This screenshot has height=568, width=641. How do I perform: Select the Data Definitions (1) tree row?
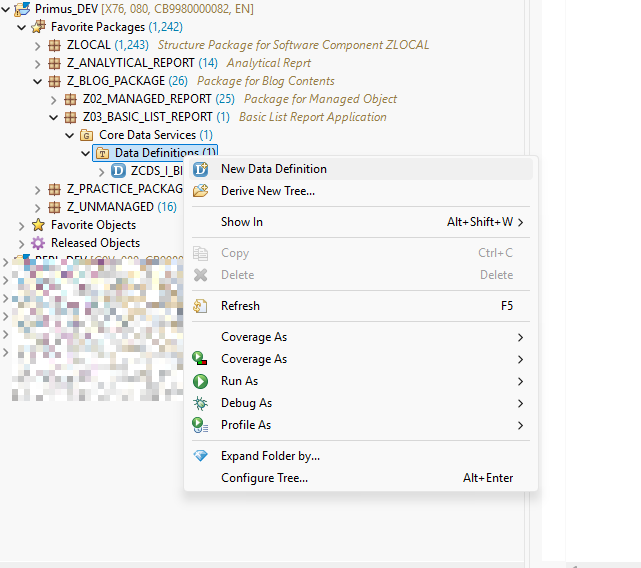click(x=155, y=153)
